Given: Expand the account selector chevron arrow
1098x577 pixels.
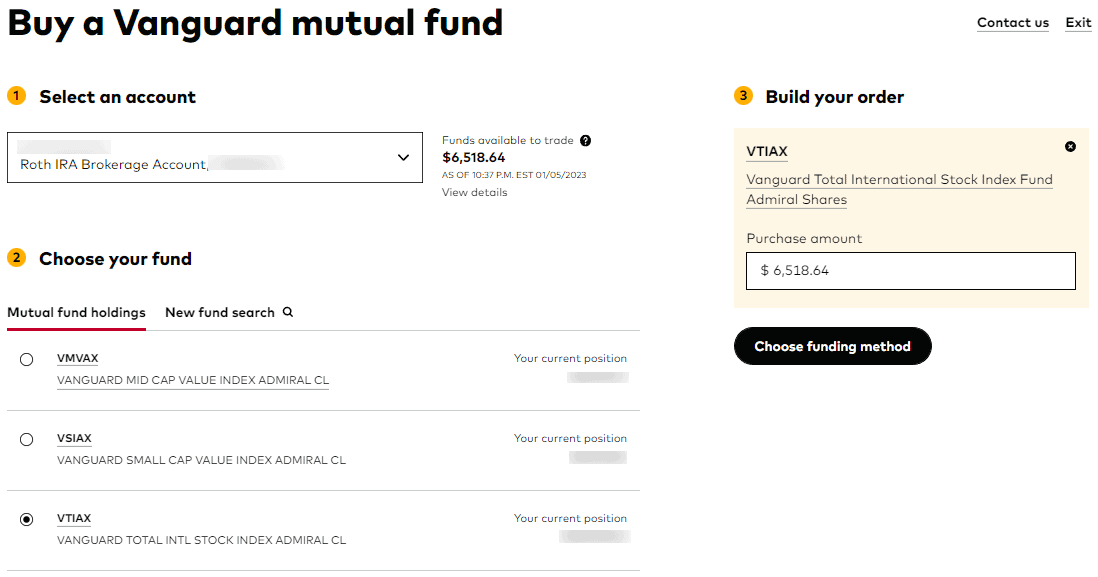Looking at the screenshot, I should click(403, 158).
